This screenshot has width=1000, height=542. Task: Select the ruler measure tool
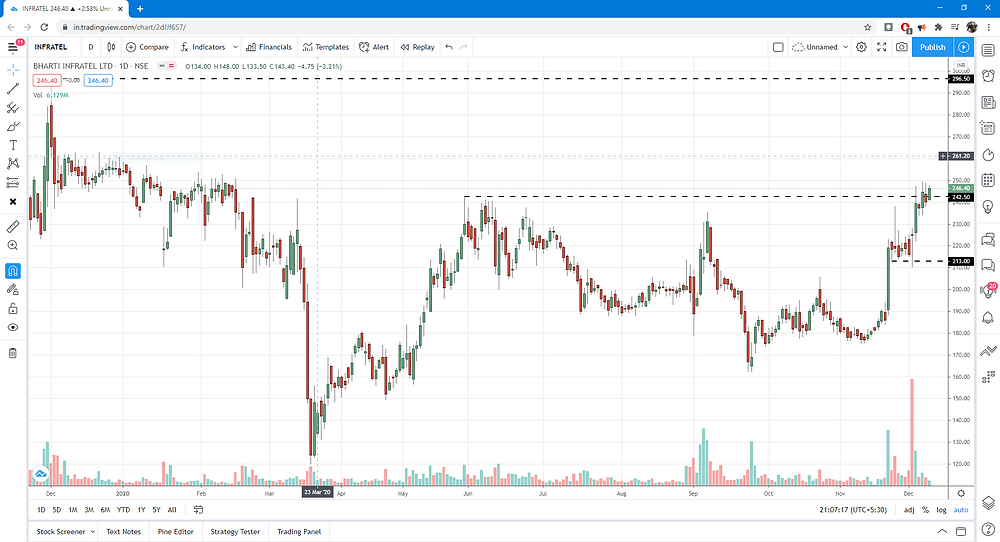pyautogui.click(x=13, y=226)
